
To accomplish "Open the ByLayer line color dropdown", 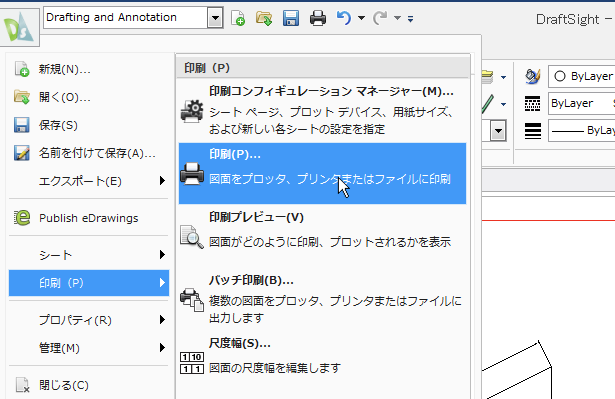I will [x=581, y=76].
